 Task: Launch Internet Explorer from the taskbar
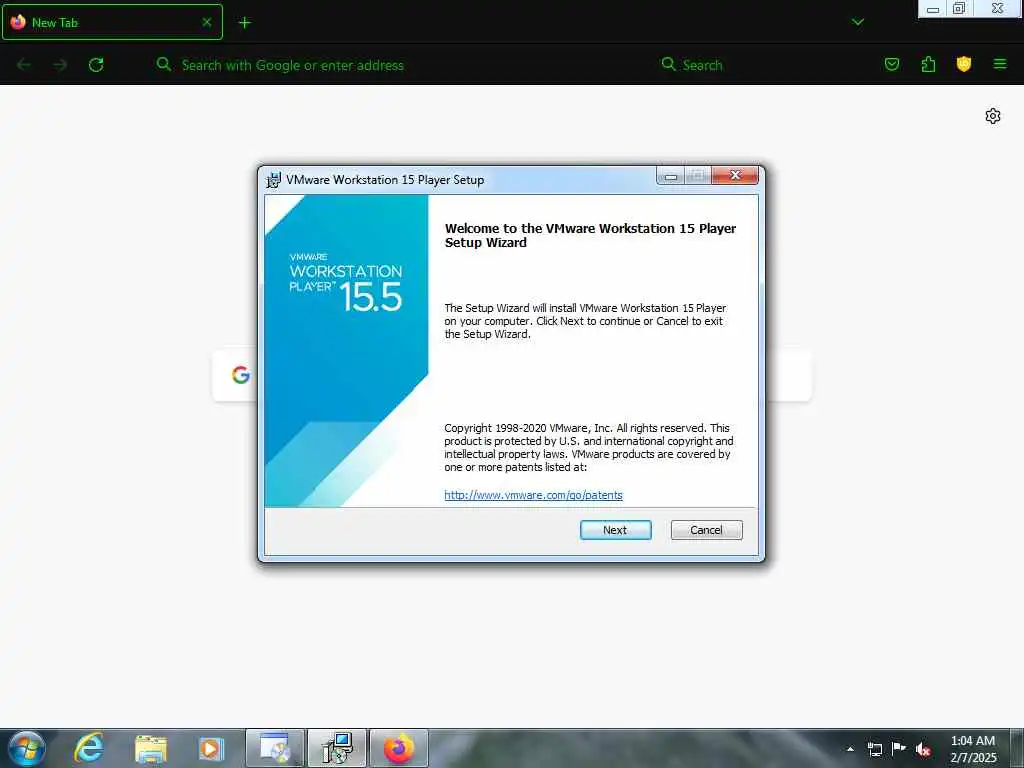click(x=89, y=748)
